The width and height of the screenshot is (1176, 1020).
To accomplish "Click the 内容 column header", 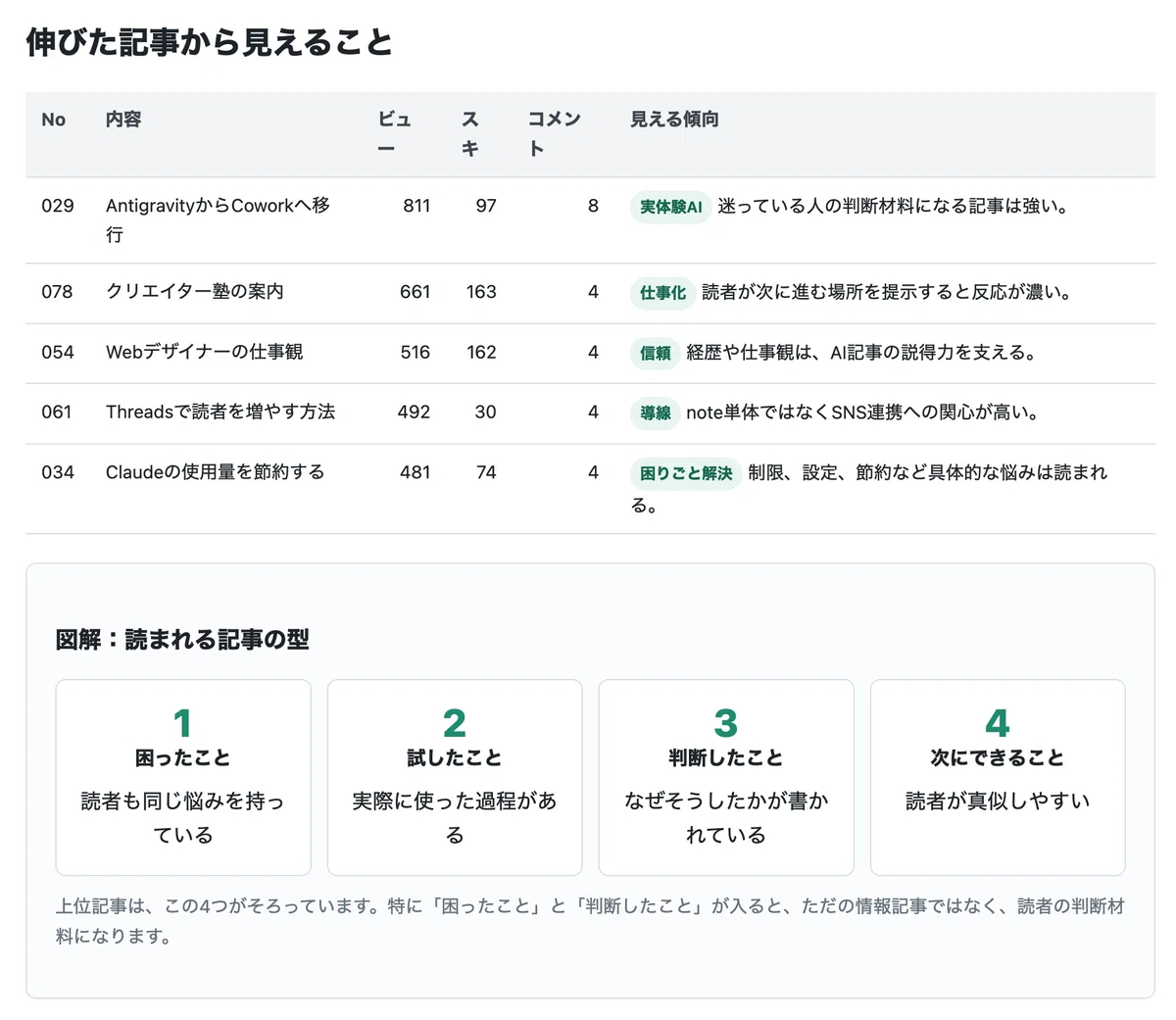I will [123, 120].
